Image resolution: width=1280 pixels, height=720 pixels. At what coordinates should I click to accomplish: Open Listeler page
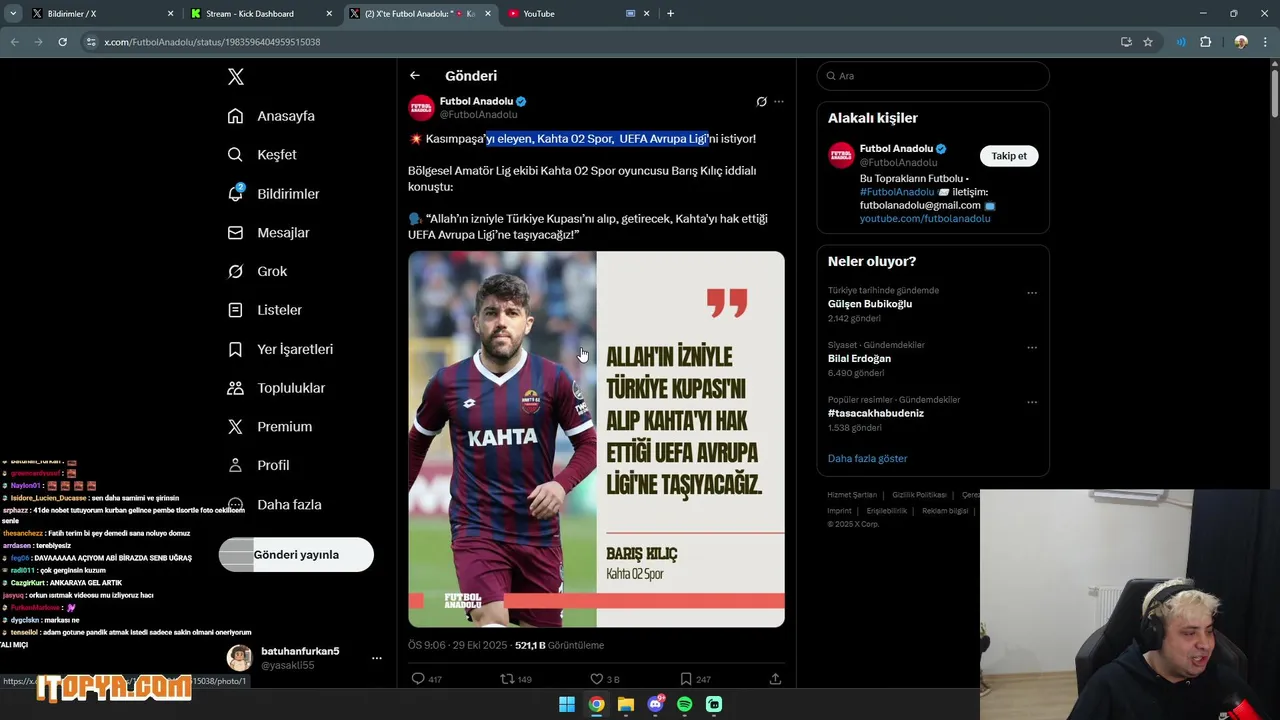(264, 310)
